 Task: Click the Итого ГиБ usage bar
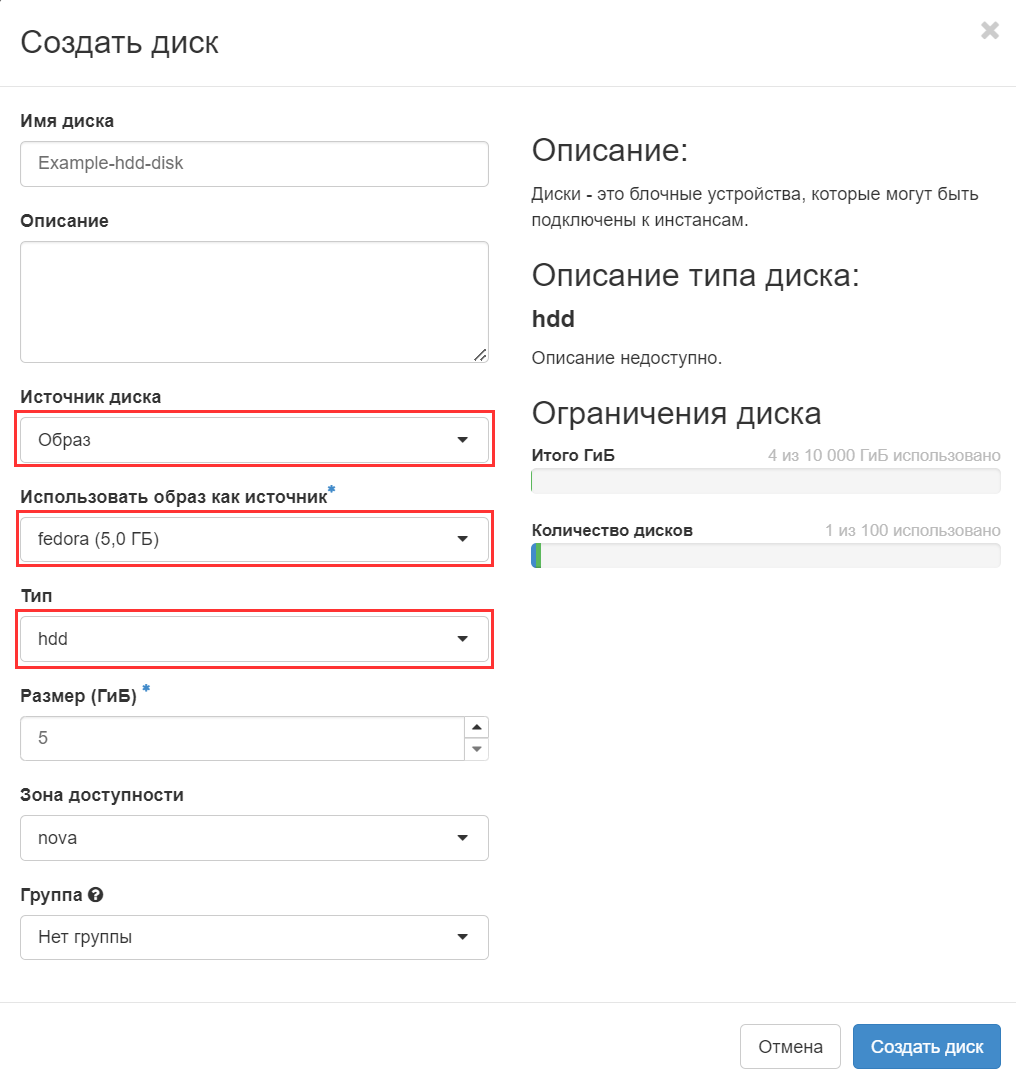pos(765,482)
